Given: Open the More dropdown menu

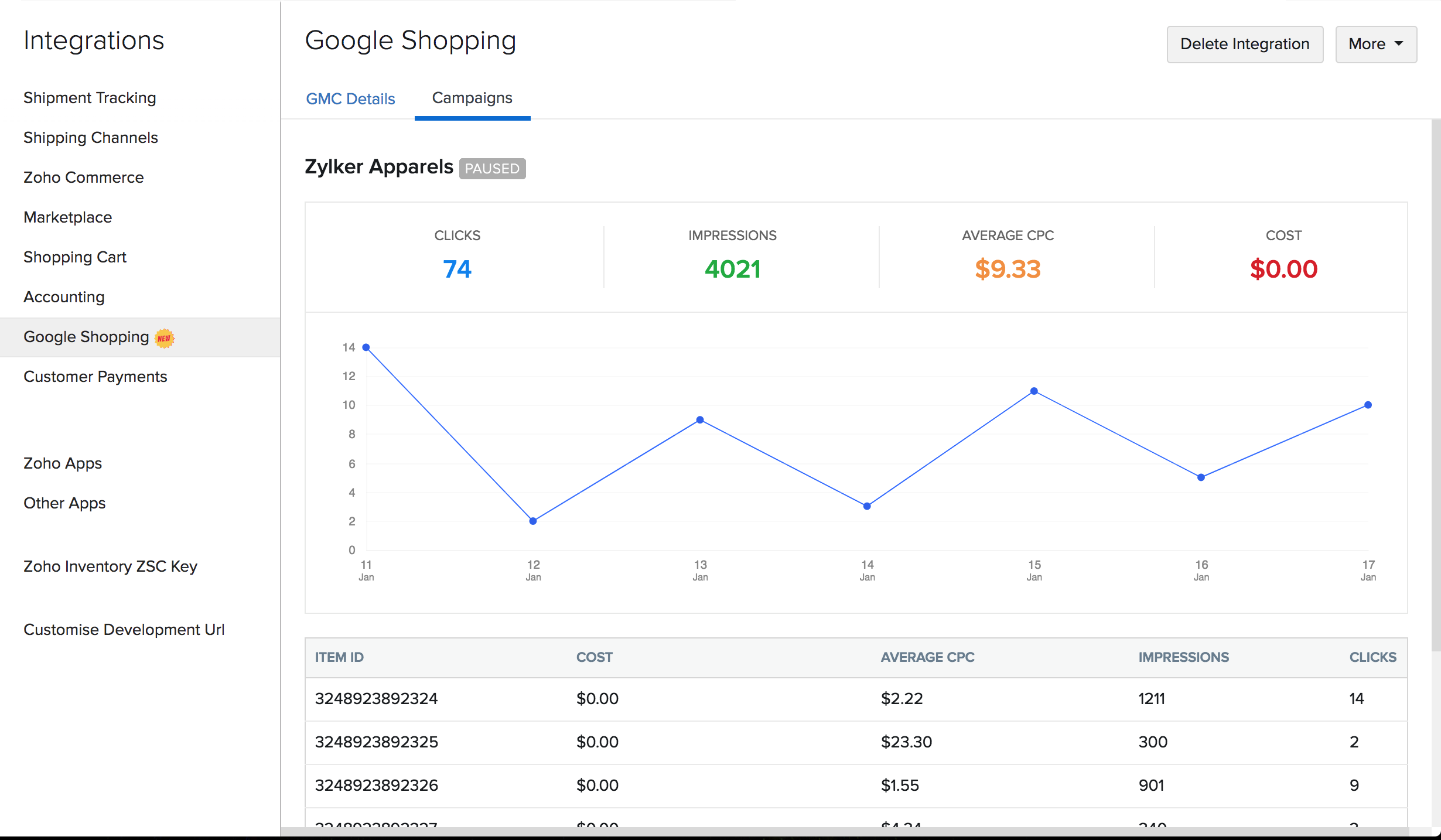Looking at the screenshot, I should 1376,44.
